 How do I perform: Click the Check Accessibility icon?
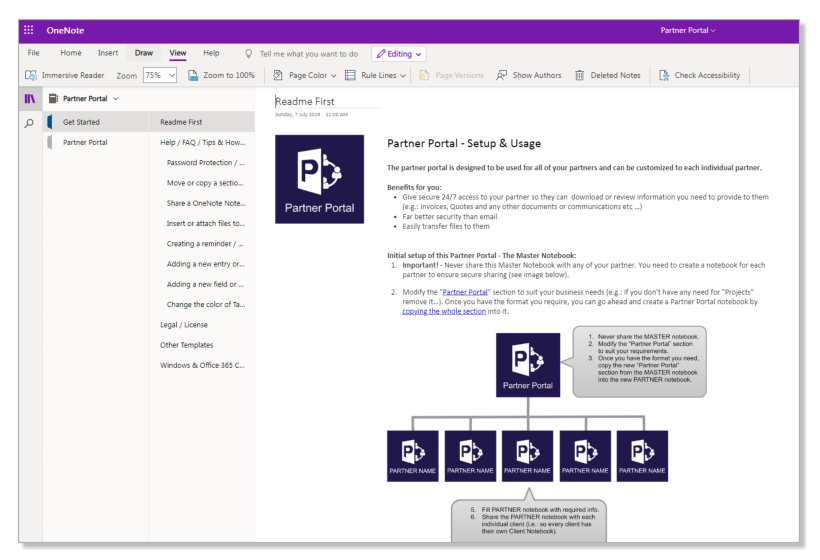click(x=664, y=75)
